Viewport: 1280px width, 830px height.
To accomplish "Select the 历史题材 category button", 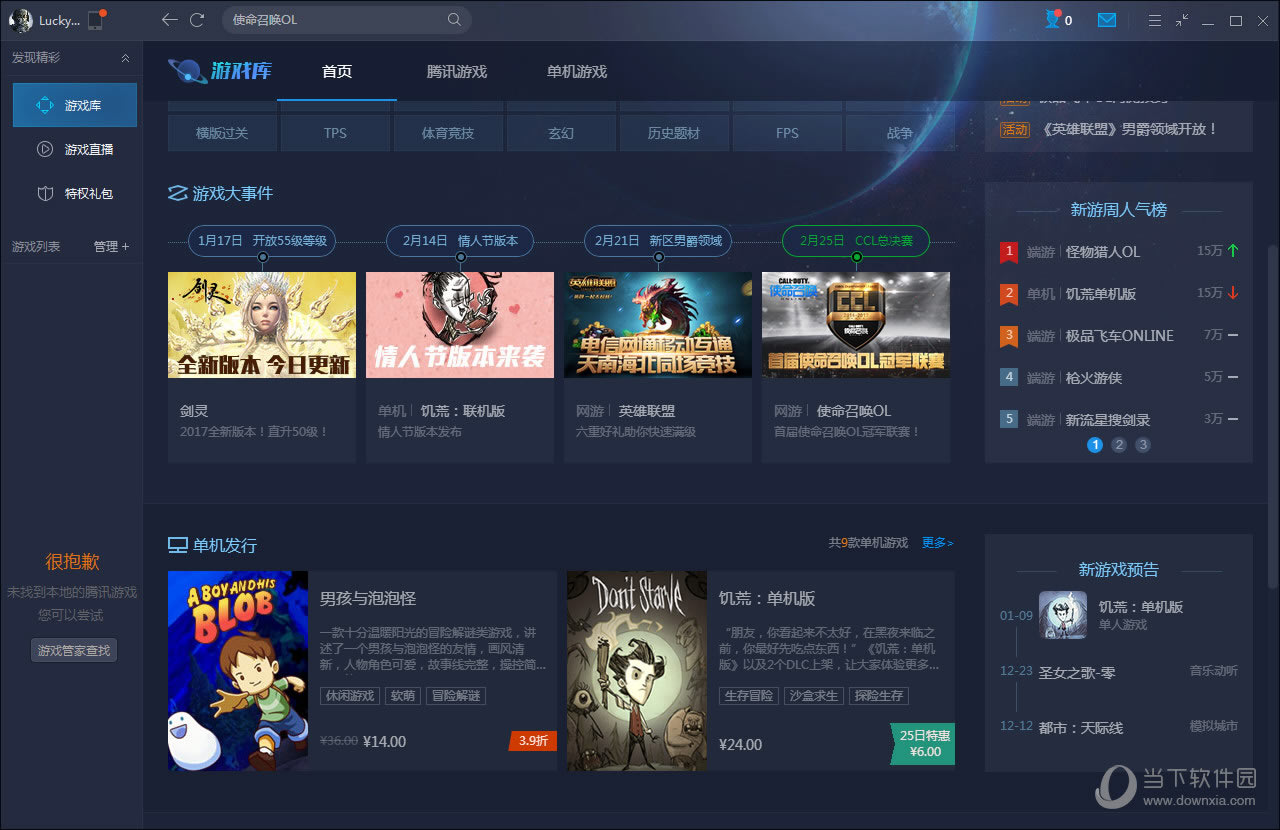I will pyautogui.click(x=674, y=133).
